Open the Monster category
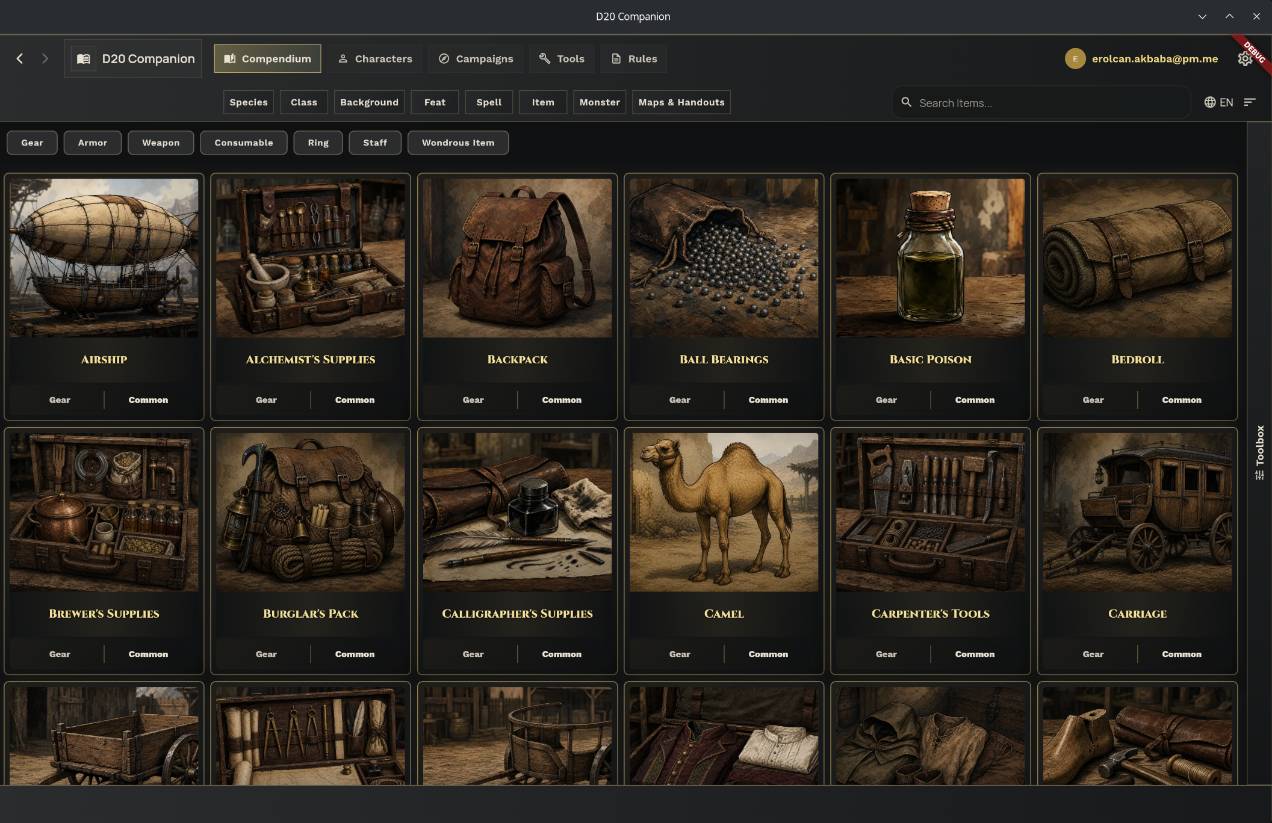 click(x=600, y=102)
